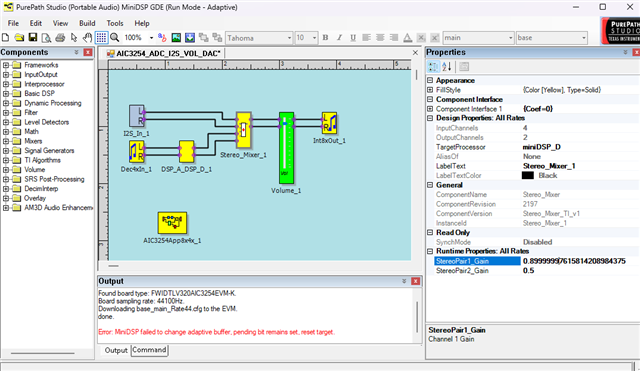This screenshot has width=640, height=371.
Task: Open the Tools menu
Action: click(x=115, y=23)
